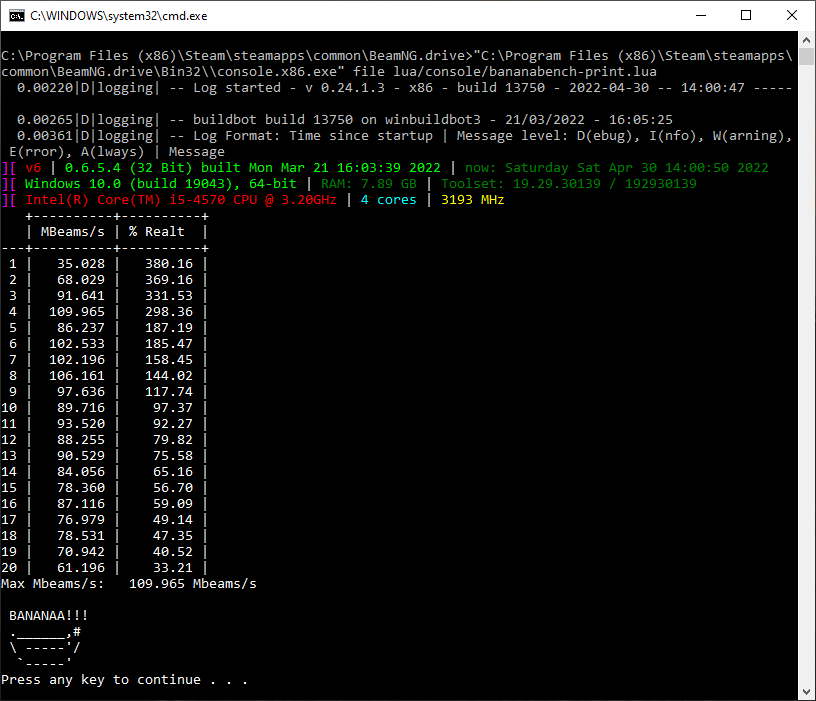Select the value 87.116 in row 16
816x701 pixels.
tap(81, 504)
